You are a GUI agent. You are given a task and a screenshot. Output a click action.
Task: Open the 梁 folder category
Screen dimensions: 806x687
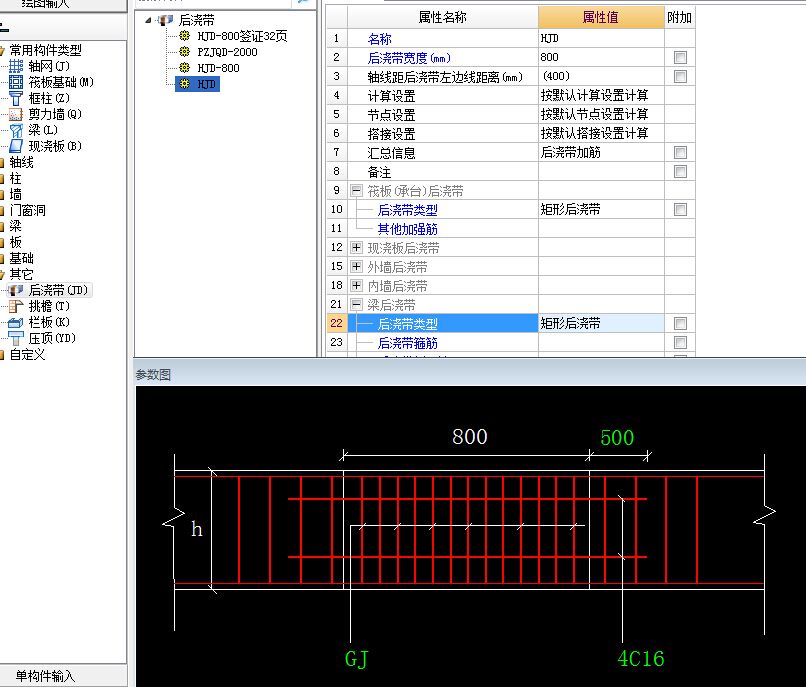coord(15,226)
